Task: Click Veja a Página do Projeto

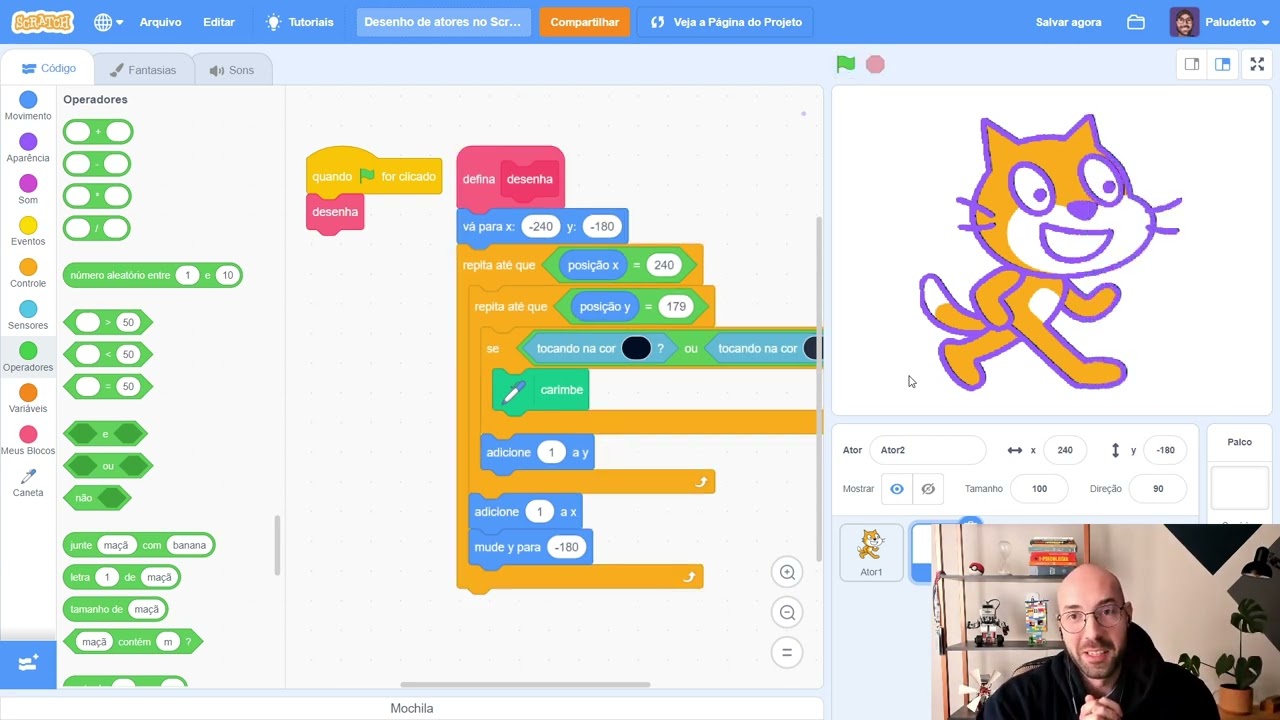Action: (726, 22)
